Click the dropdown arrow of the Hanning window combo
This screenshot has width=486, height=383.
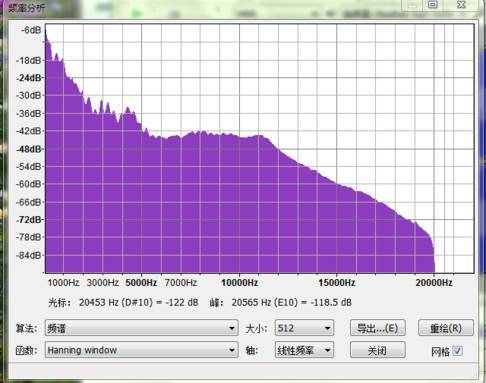point(232,350)
